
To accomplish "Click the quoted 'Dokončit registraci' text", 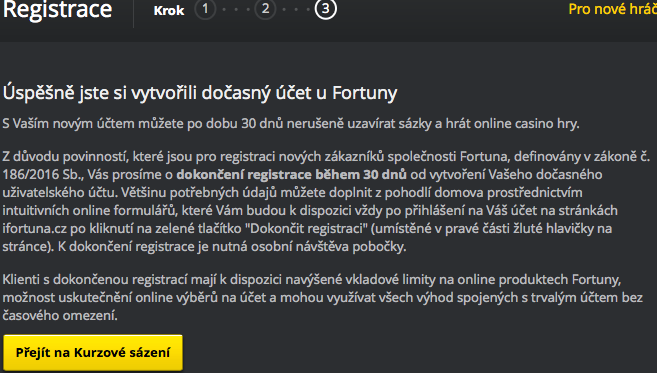I will coord(304,229).
